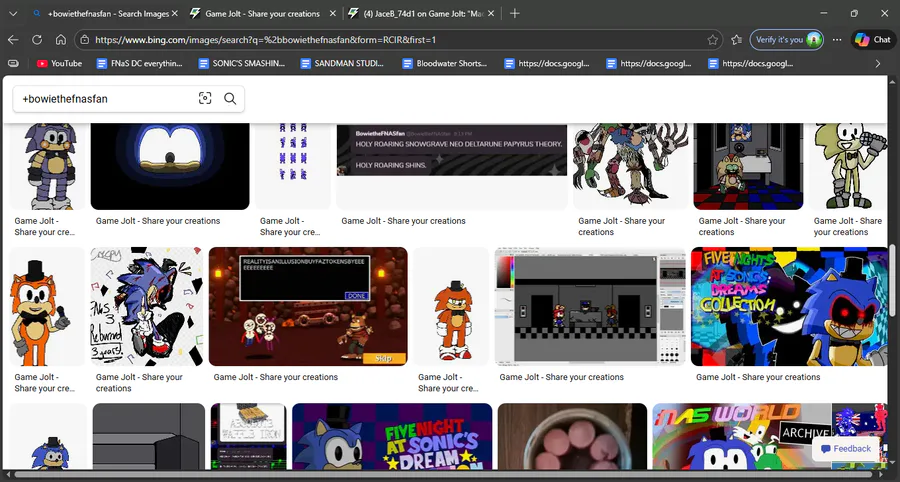Open the glowing blue eye thumbnail
The width and height of the screenshot is (900, 482).
point(170,166)
